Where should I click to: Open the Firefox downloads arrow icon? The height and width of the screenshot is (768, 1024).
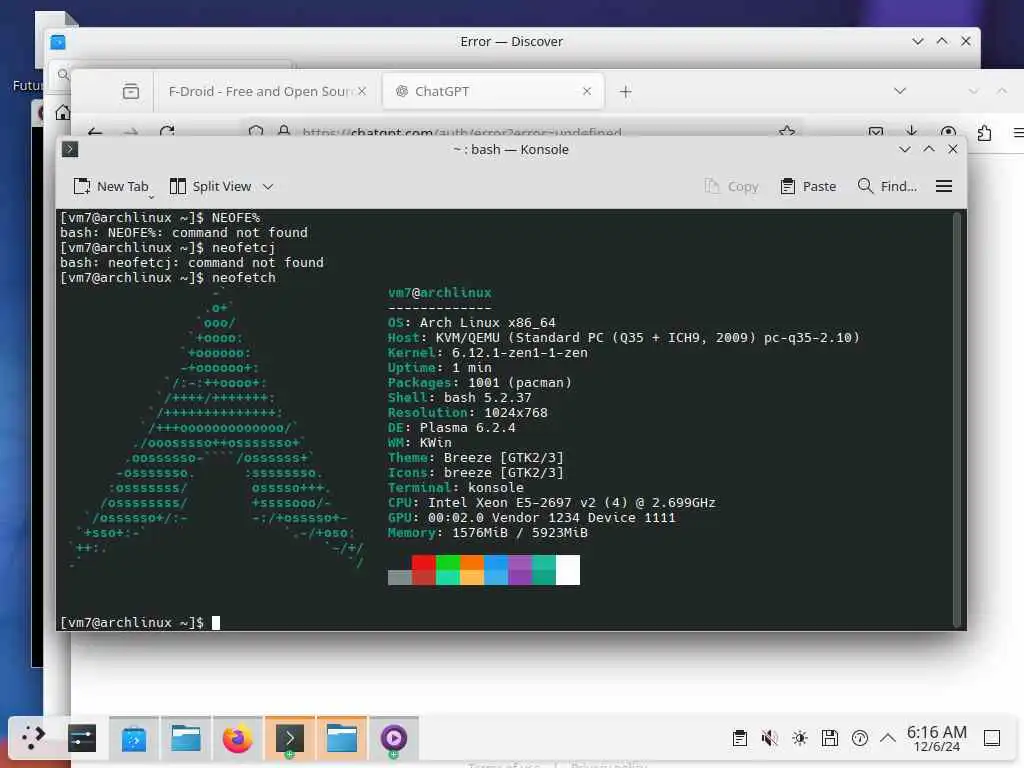(912, 131)
